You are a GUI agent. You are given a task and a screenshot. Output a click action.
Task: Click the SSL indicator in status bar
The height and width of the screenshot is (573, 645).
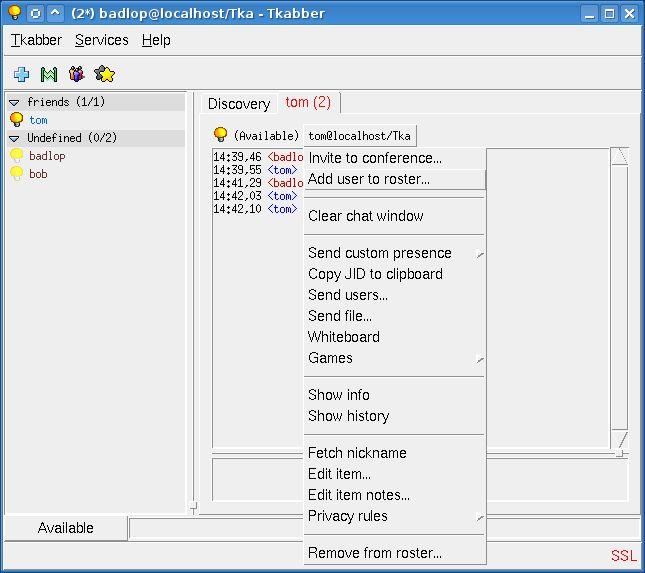pos(624,555)
